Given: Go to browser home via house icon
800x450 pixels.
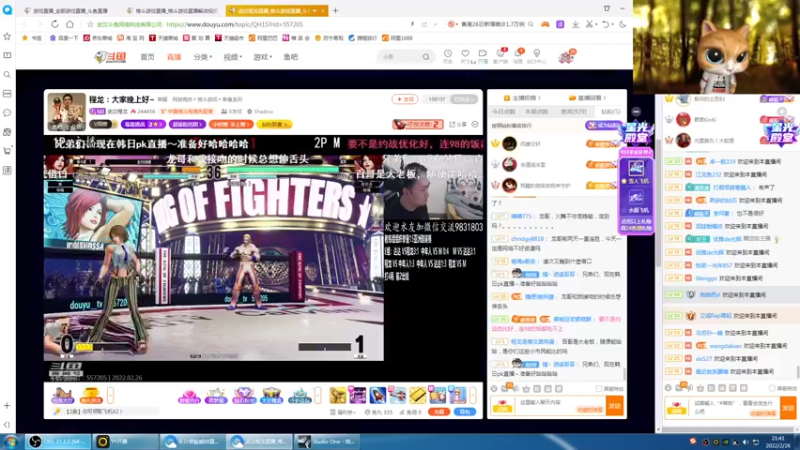Looking at the screenshot, I should [70, 24].
